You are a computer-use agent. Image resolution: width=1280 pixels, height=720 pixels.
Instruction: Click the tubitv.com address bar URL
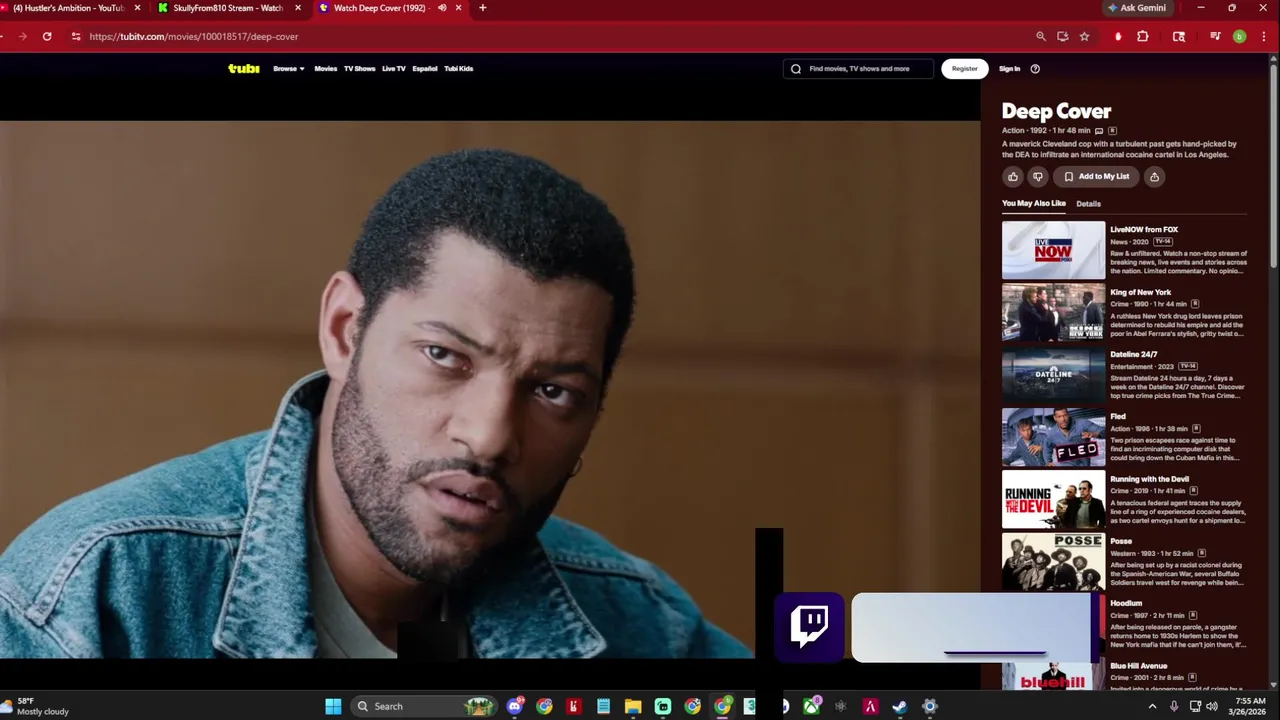pyautogui.click(x=193, y=36)
